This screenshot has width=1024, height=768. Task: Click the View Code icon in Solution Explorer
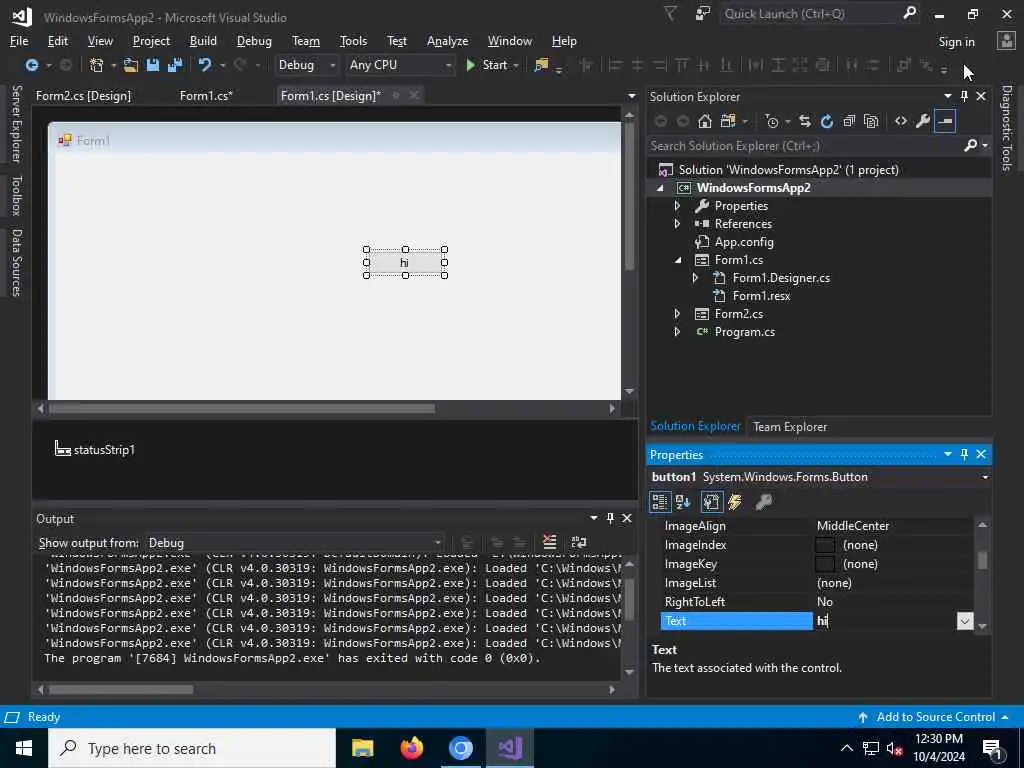click(901, 121)
